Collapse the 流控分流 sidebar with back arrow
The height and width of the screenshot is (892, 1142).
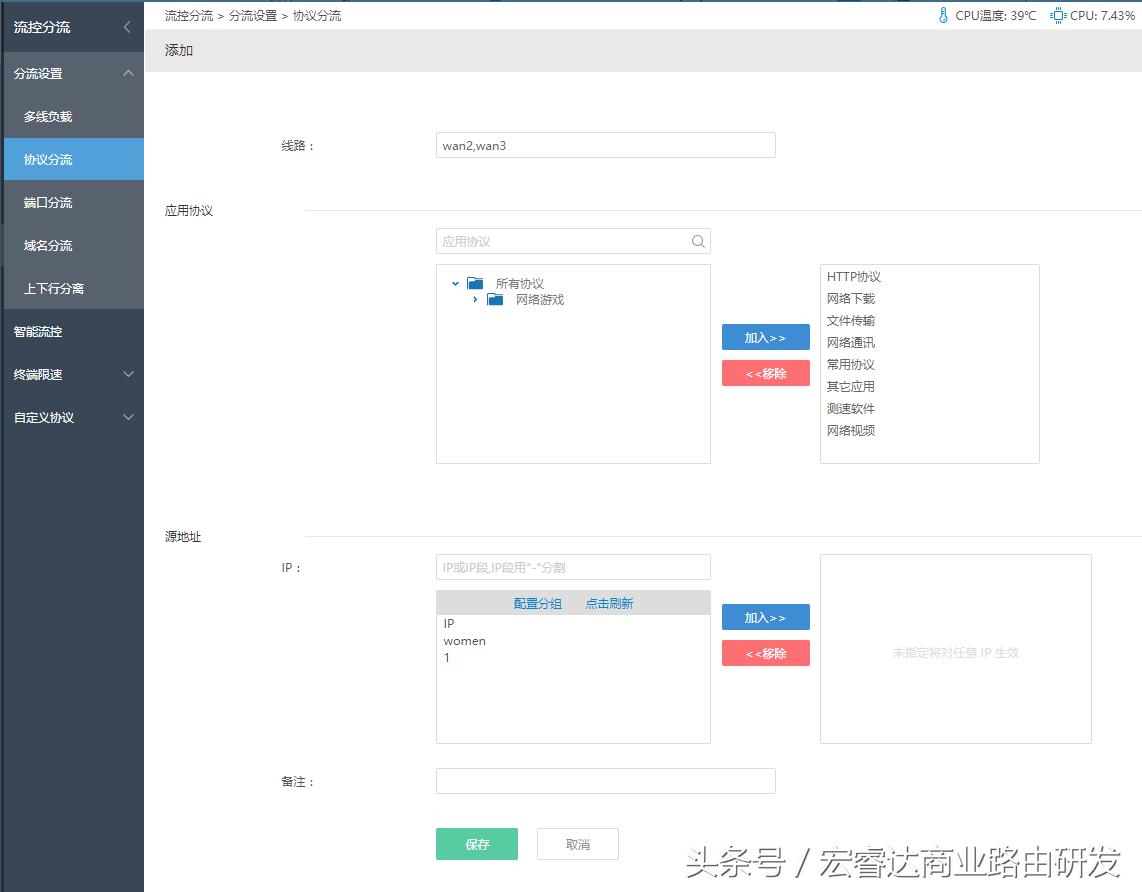point(126,27)
